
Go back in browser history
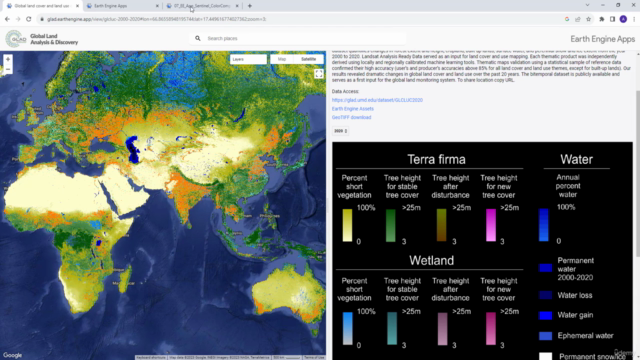coord(7,19)
